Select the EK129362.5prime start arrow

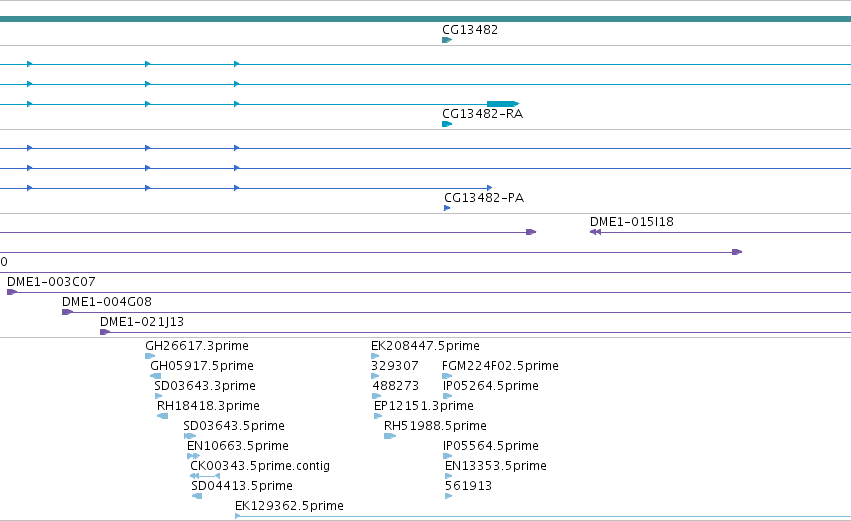pos(238,516)
